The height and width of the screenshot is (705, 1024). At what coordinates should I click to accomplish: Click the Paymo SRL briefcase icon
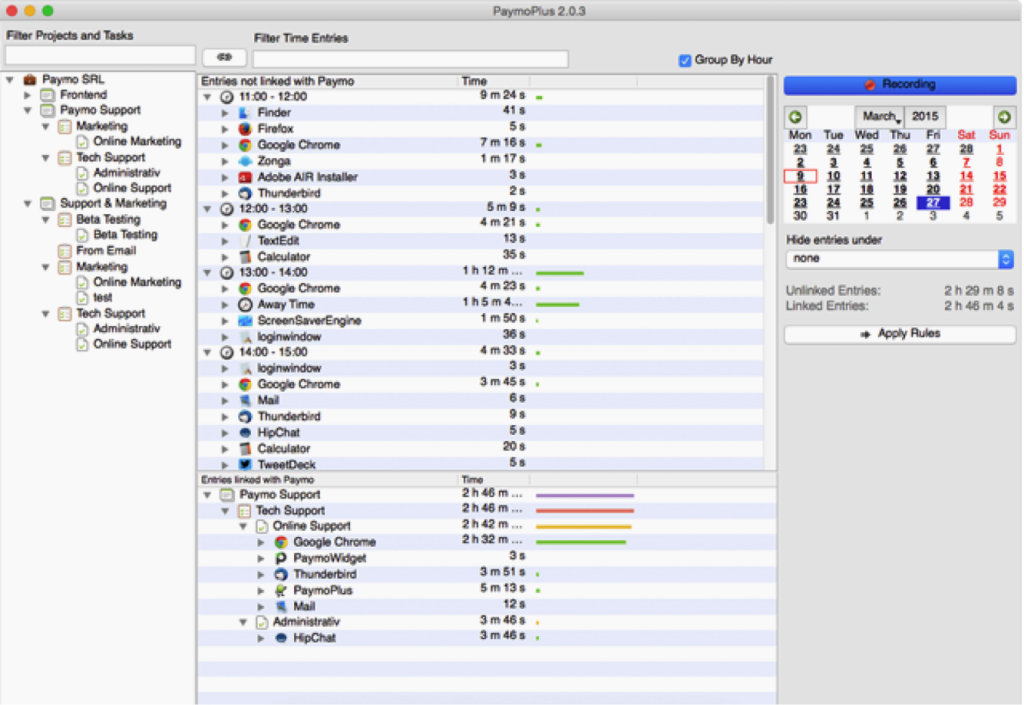click(x=29, y=80)
